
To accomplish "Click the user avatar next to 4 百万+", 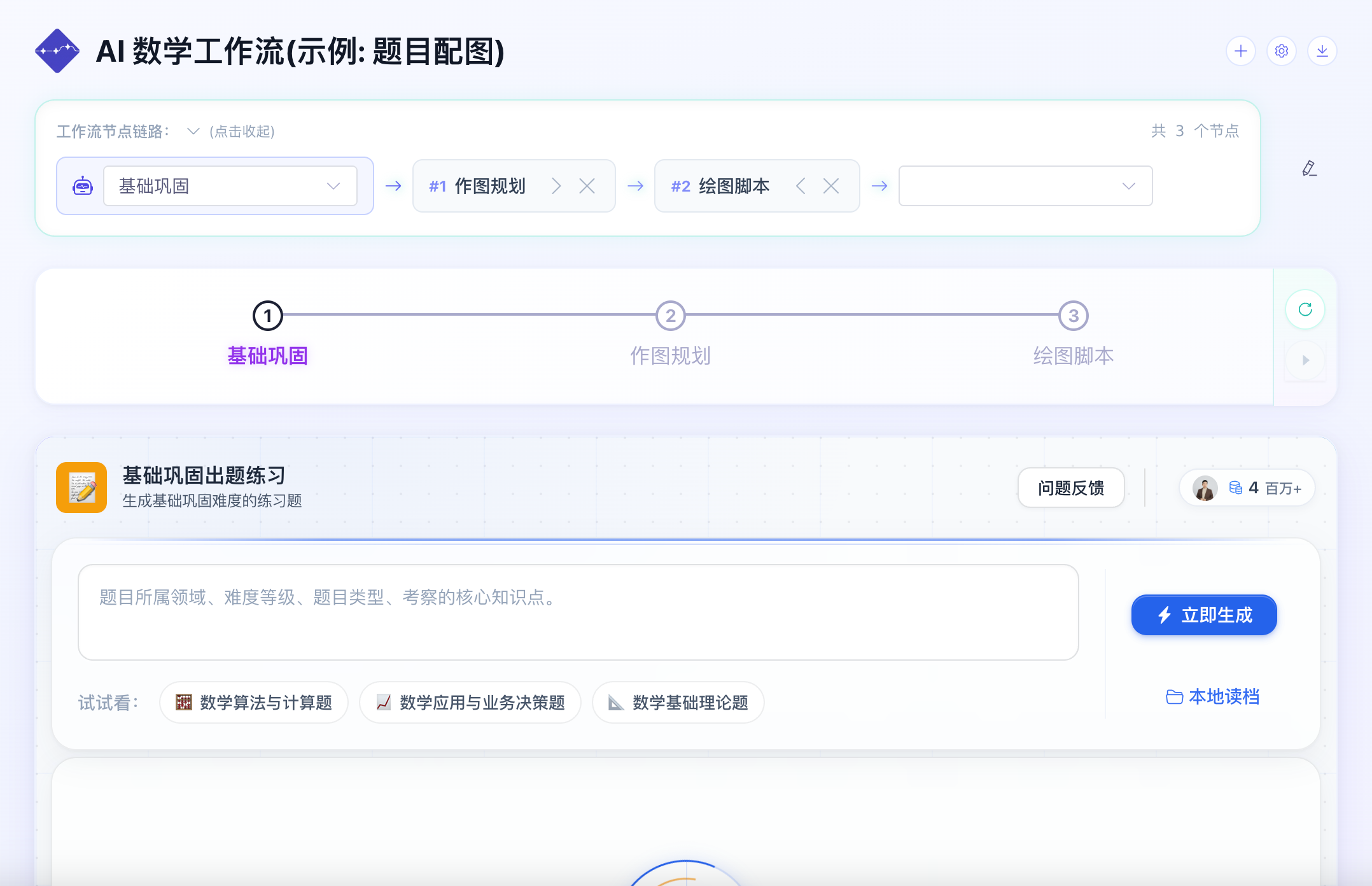I will (x=1205, y=488).
